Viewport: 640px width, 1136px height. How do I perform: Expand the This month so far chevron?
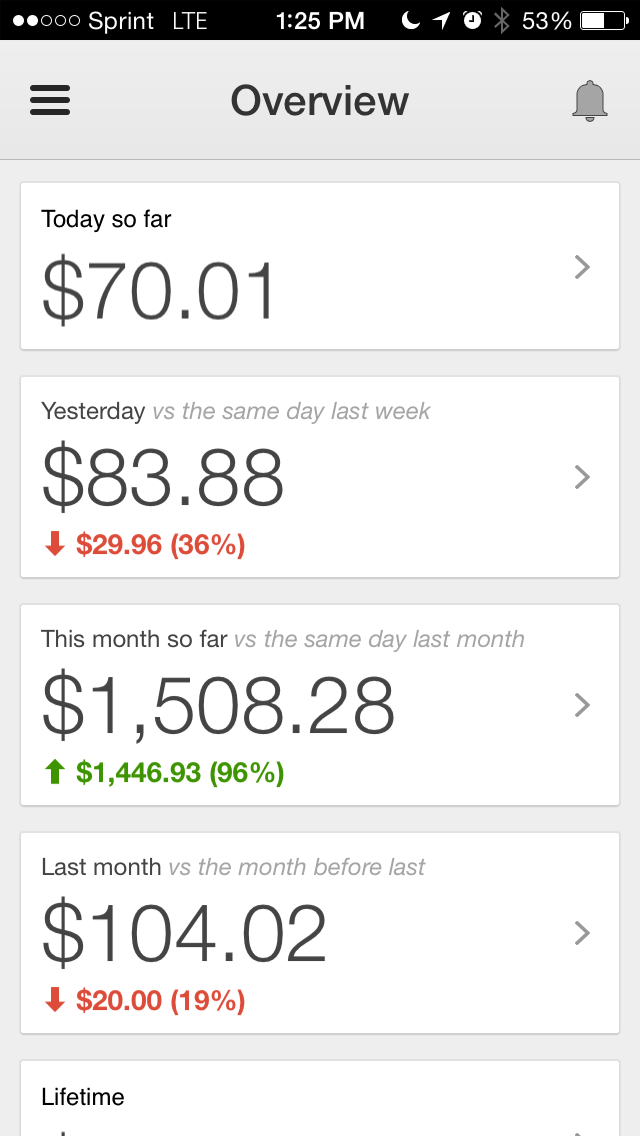583,705
